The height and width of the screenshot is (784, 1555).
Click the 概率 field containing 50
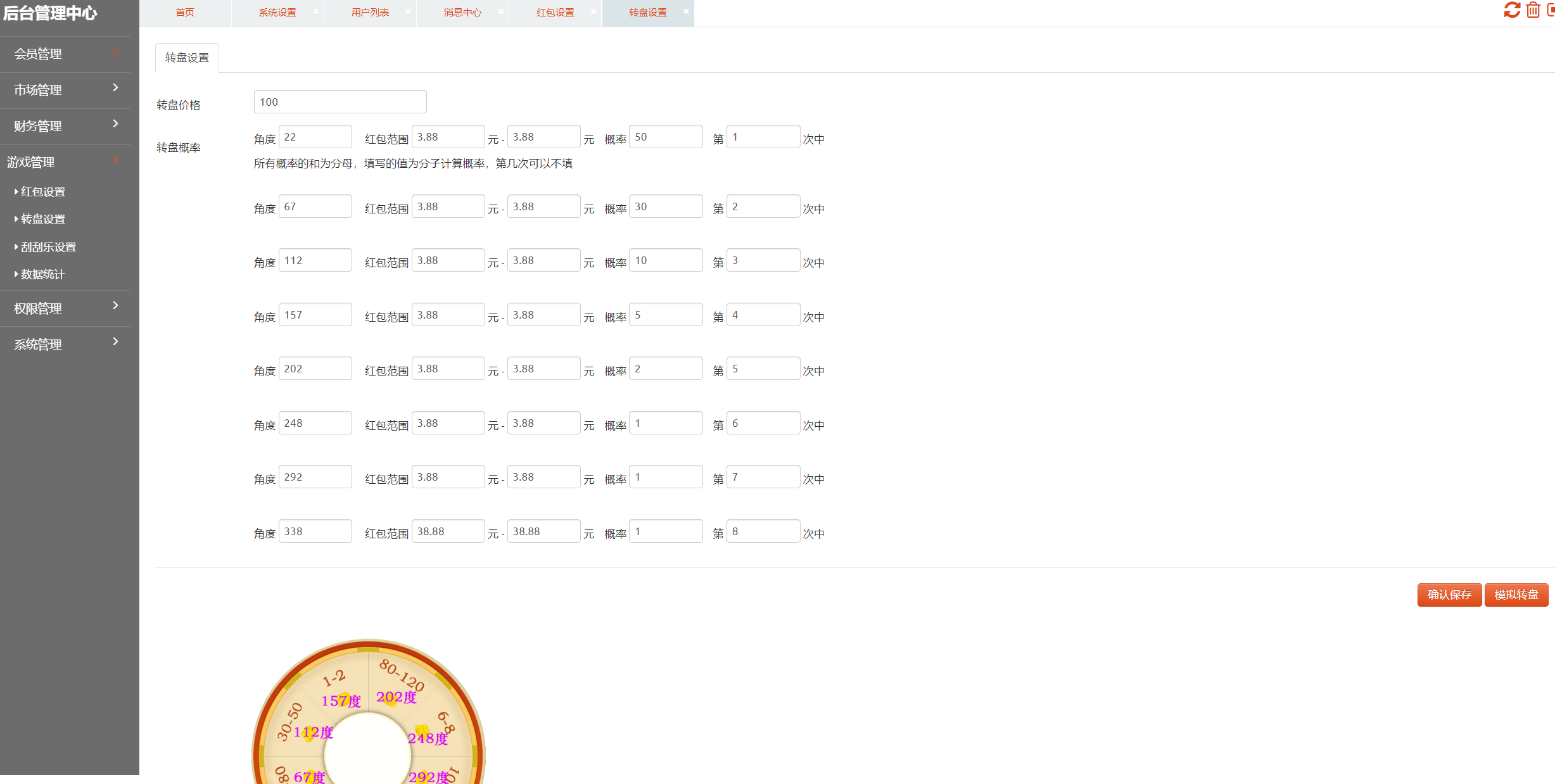pyautogui.click(x=665, y=137)
